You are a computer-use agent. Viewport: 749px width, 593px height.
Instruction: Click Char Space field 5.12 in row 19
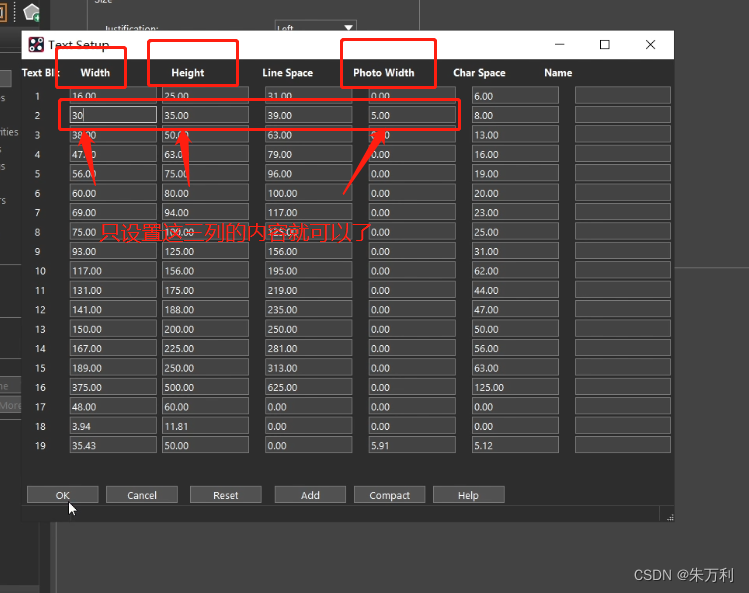coord(515,445)
